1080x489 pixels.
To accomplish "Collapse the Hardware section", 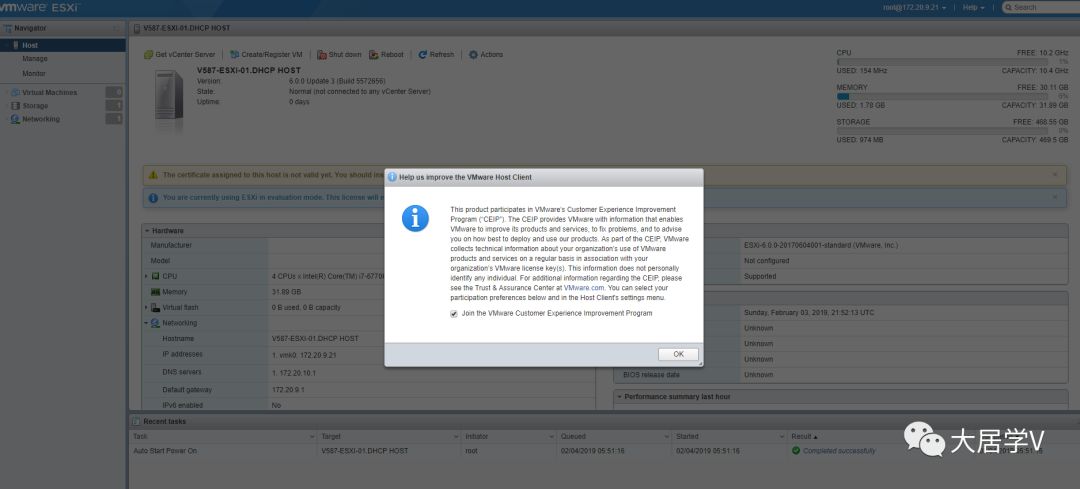I will tap(147, 231).
